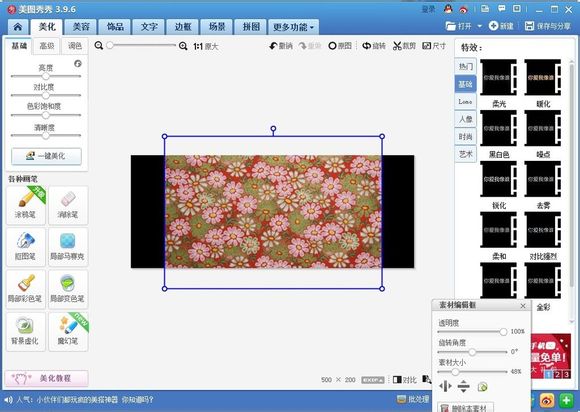
Task: Select the 局部马赛克 mosaic tool
Action: point(68,247)
